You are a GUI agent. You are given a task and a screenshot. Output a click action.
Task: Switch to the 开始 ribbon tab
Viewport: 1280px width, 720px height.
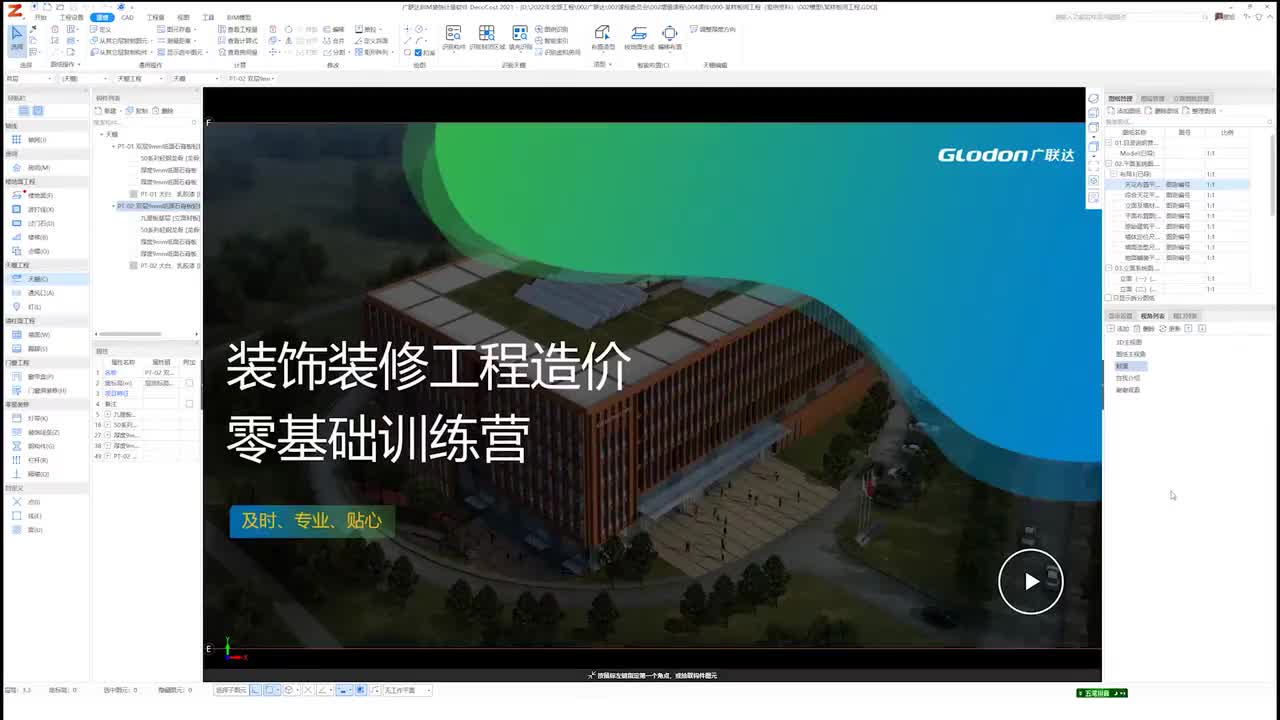[41, 18]
